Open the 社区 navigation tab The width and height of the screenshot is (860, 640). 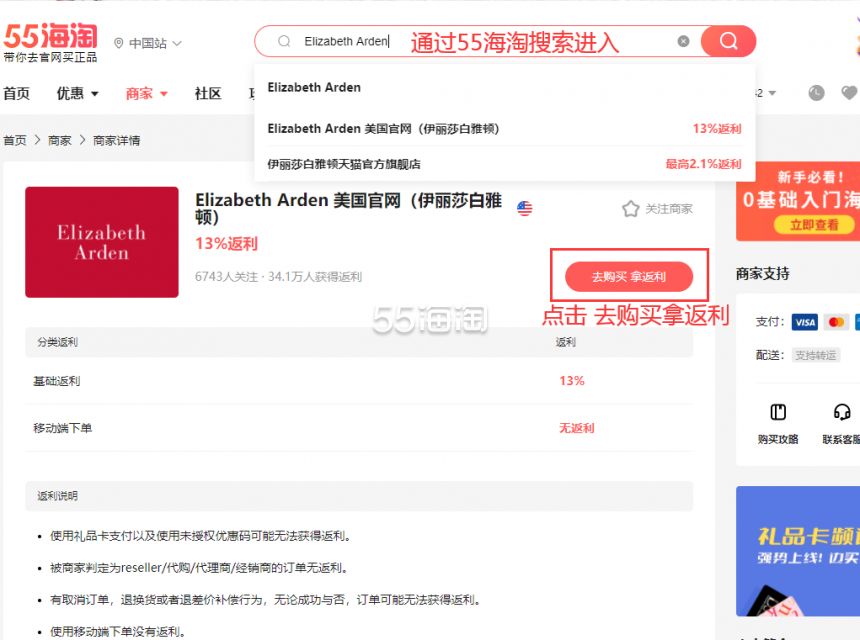[x=208, y=93]
